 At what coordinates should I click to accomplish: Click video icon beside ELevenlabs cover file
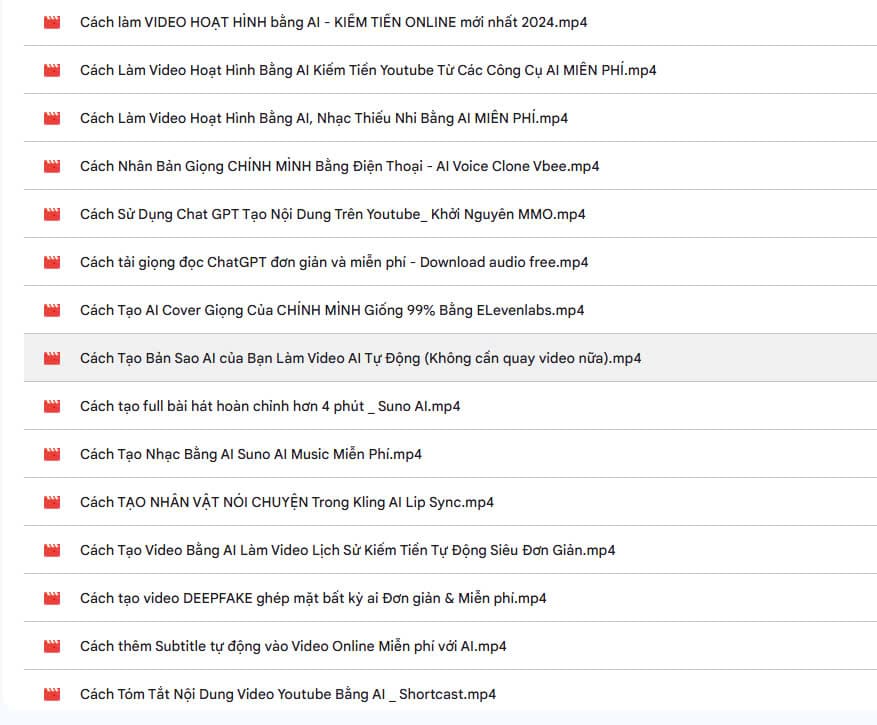pyautogui.click(x=52, y=310)
